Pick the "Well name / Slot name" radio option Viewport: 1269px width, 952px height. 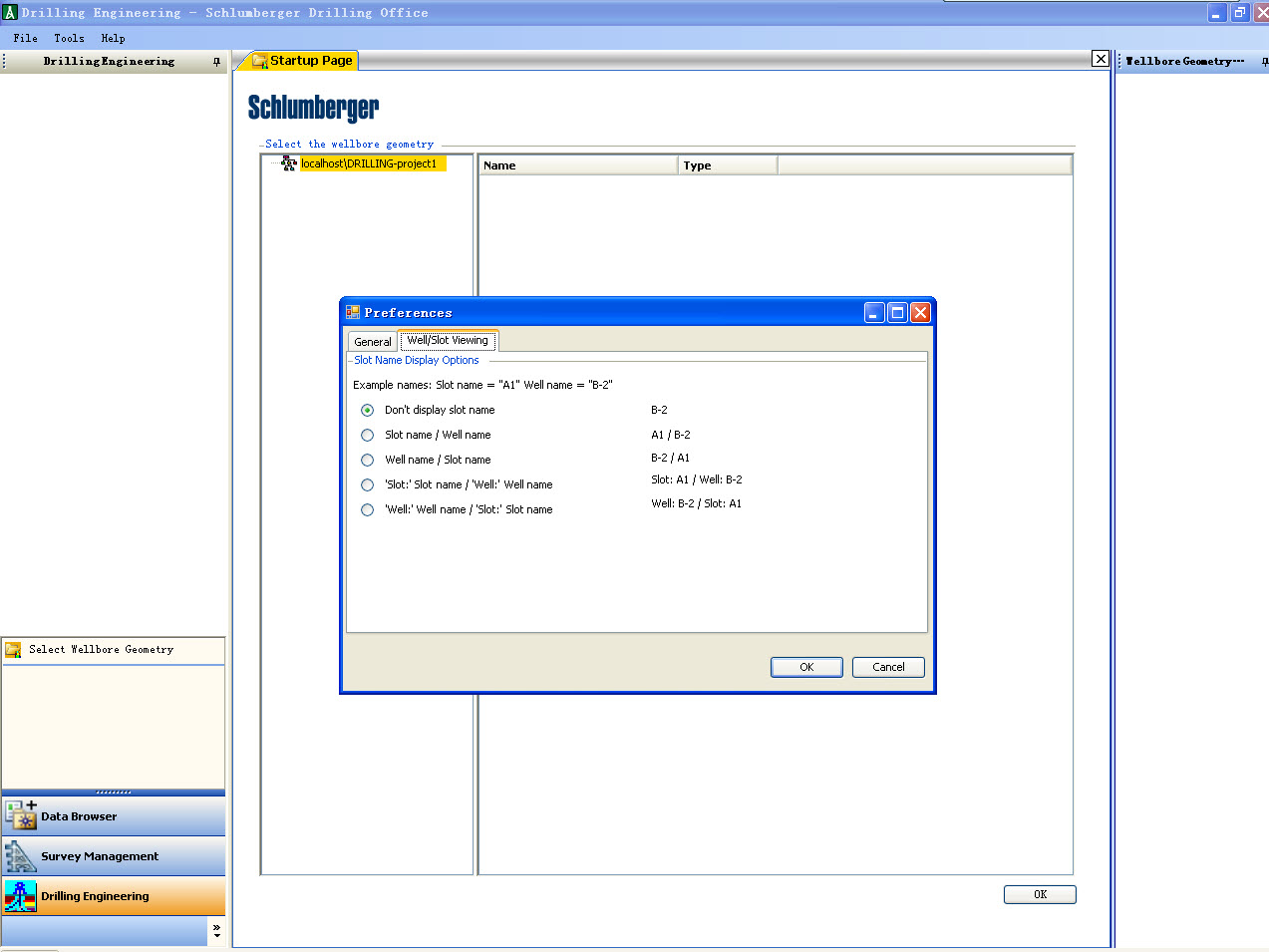point(368,460)
